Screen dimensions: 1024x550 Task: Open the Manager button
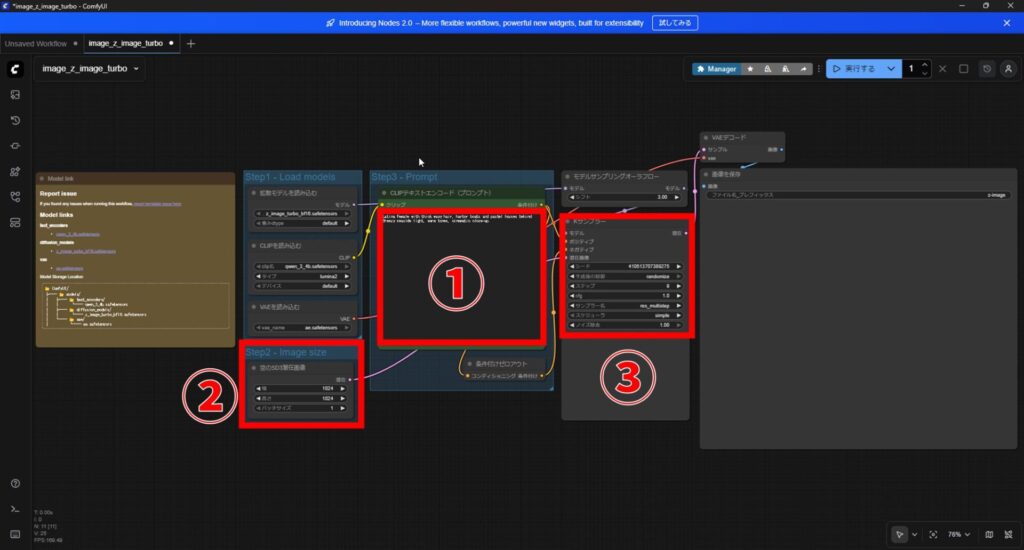click(x=717, y=69)
